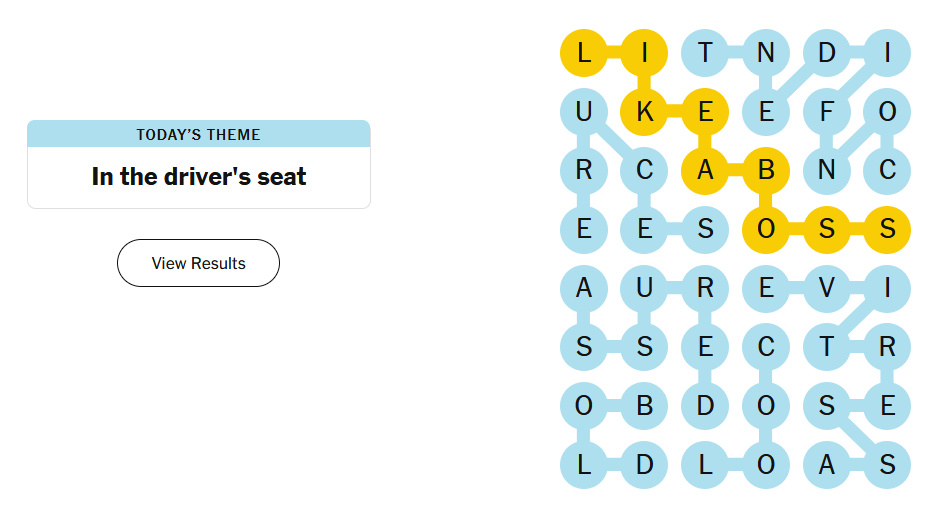Screen dimensions: 929x523
Task: Tap the blue letter V tile
Action: [x=826, y=288]
